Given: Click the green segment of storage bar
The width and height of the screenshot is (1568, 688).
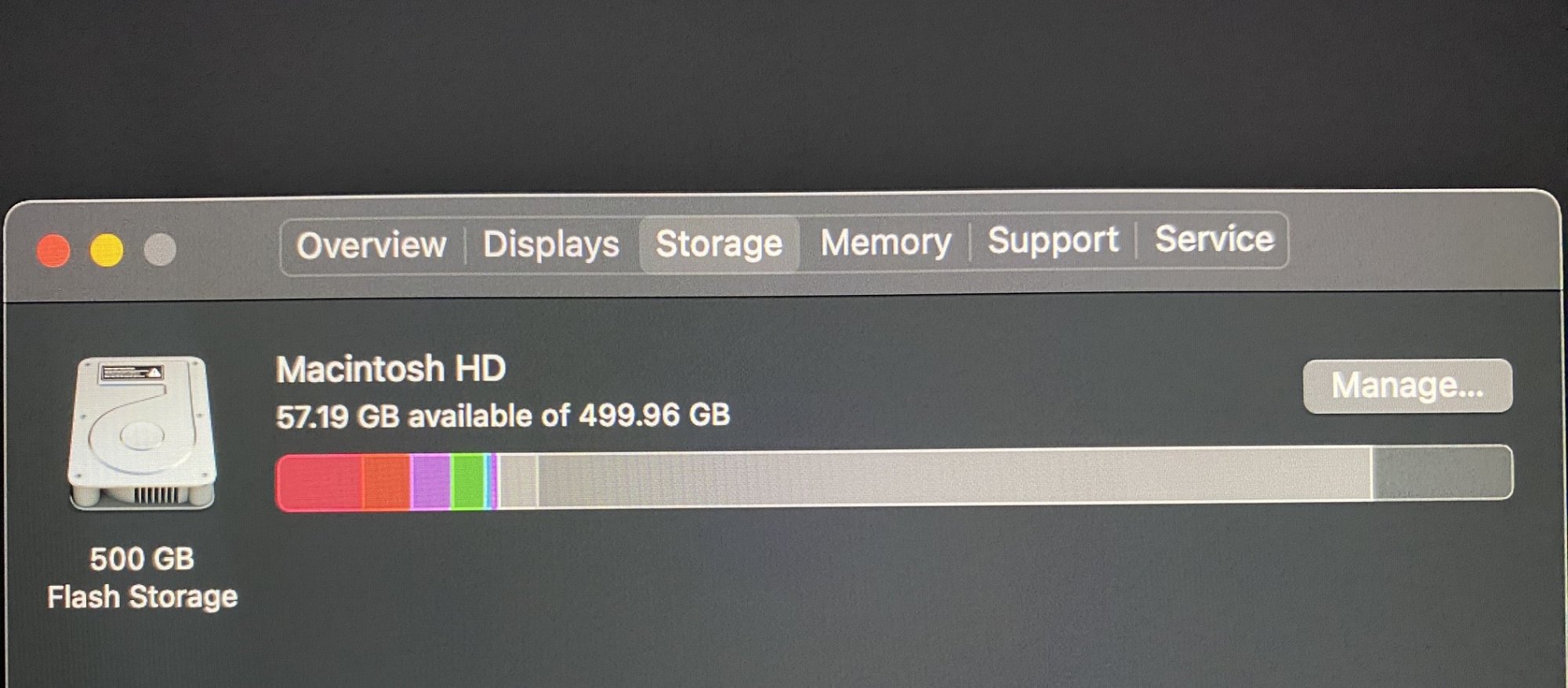Looking at the screenshot, I should point(468,481).
